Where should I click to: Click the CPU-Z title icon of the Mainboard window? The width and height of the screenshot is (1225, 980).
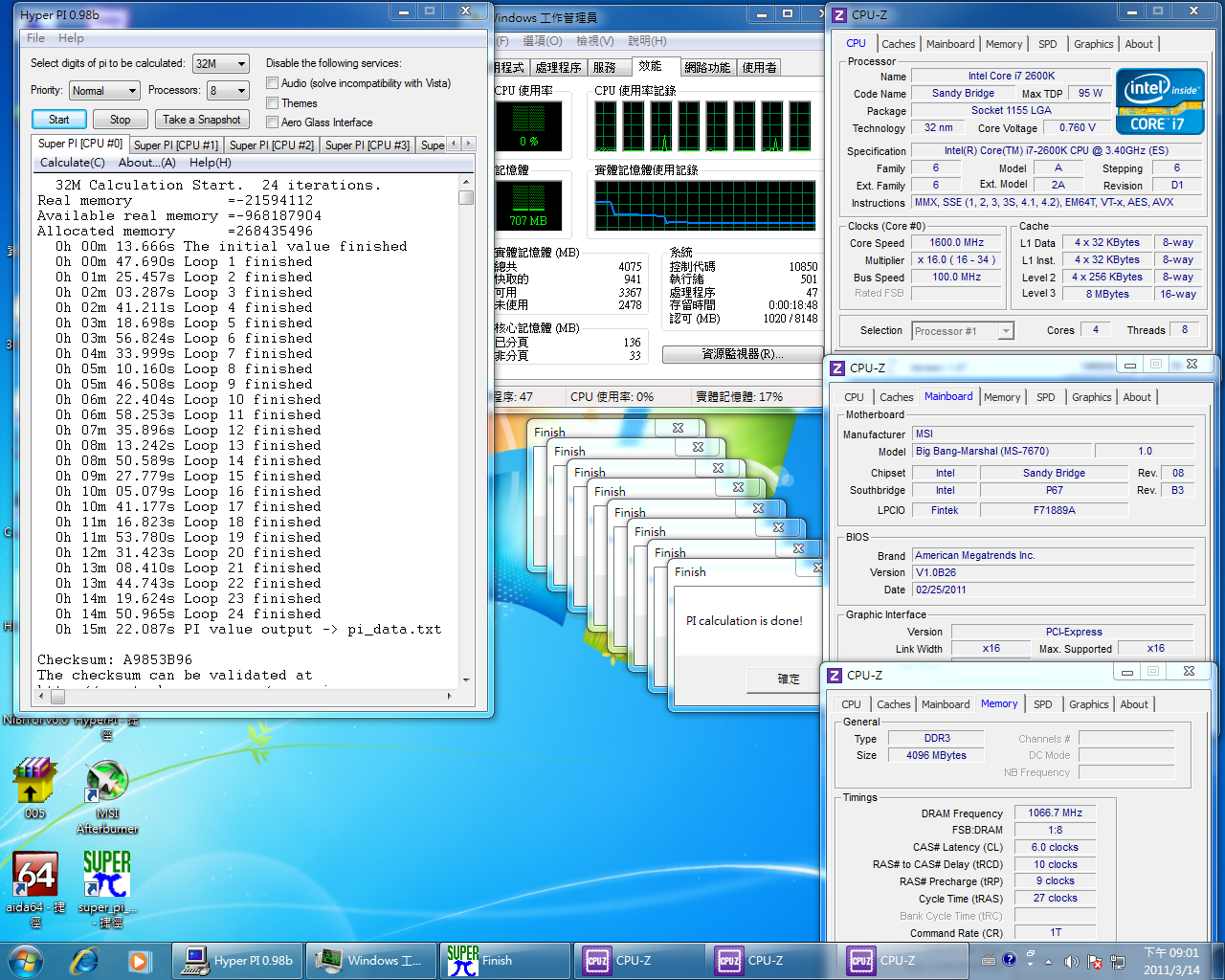[x=837, y=367]
